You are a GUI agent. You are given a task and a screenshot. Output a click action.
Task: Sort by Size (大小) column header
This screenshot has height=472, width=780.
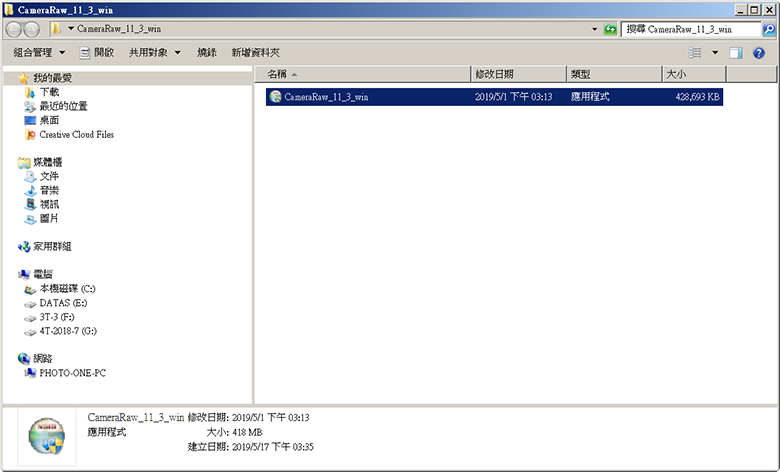tap(694, 74)
